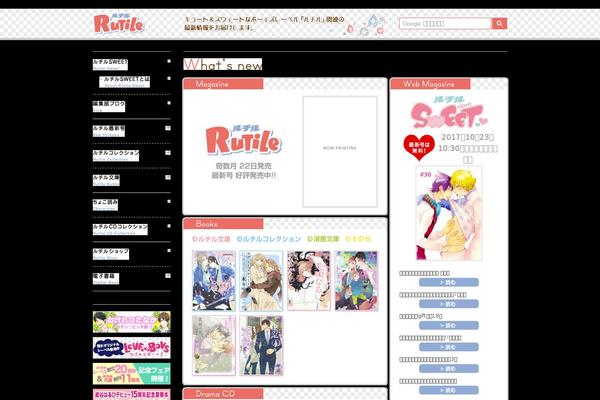Viewport: 600px width, 400px height.
Task: Open ルチルコレクション in the sidebar
Action: (x=116, y=155)
